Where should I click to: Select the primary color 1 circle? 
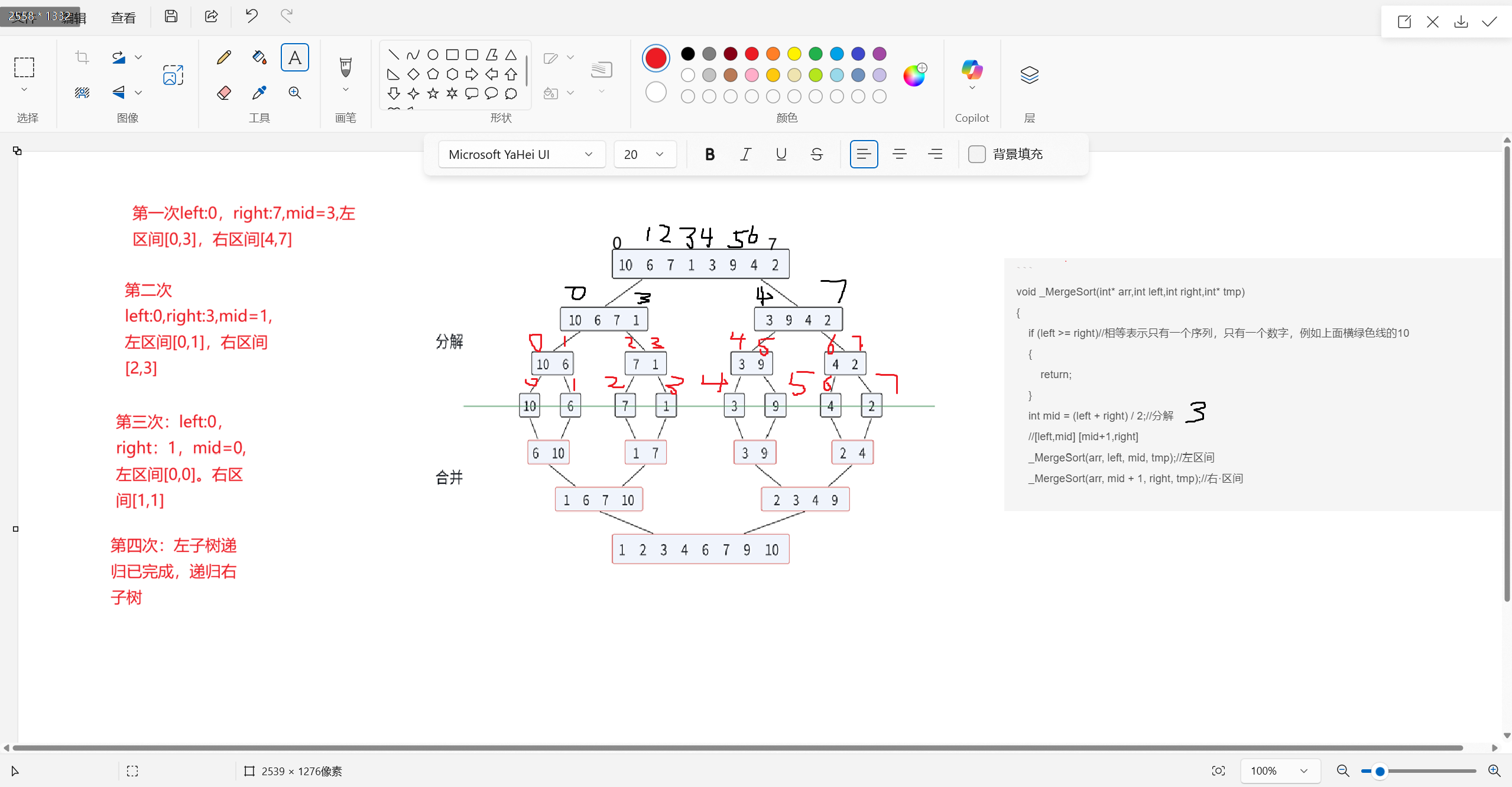(x=656, y=58)
